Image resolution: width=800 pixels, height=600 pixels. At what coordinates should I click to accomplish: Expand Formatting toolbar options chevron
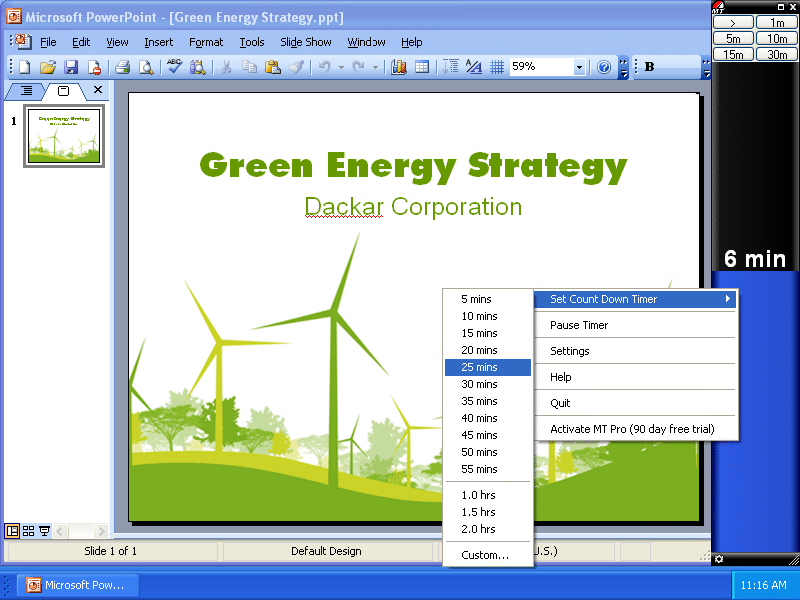706,67
